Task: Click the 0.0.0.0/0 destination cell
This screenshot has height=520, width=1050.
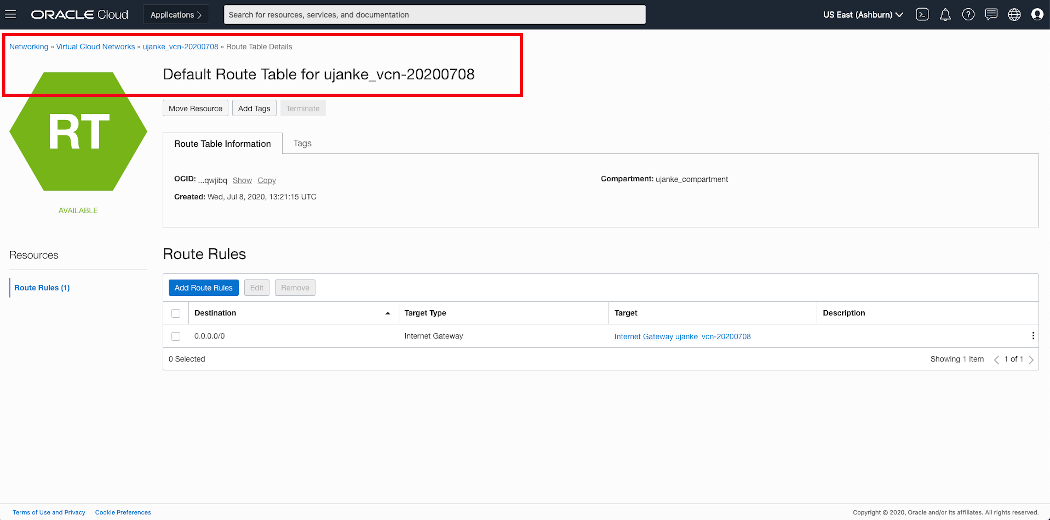Action: point(209,337)
